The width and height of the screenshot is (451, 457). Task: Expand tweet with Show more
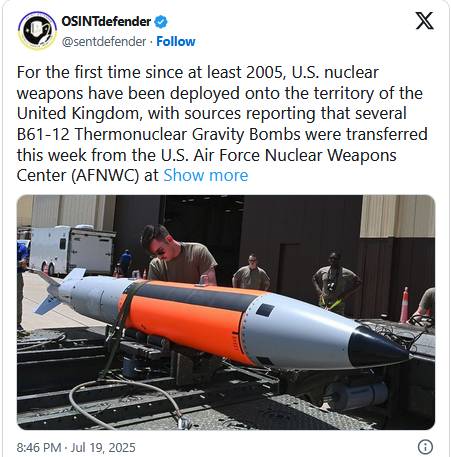point(206,175)
